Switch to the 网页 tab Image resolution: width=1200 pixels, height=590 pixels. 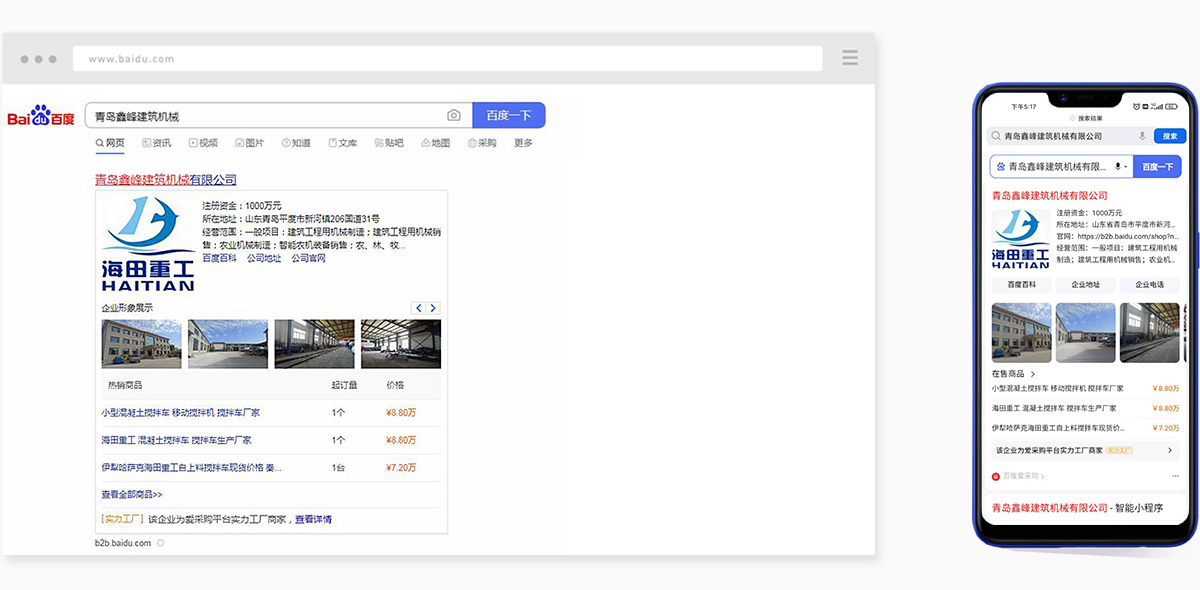108,143
